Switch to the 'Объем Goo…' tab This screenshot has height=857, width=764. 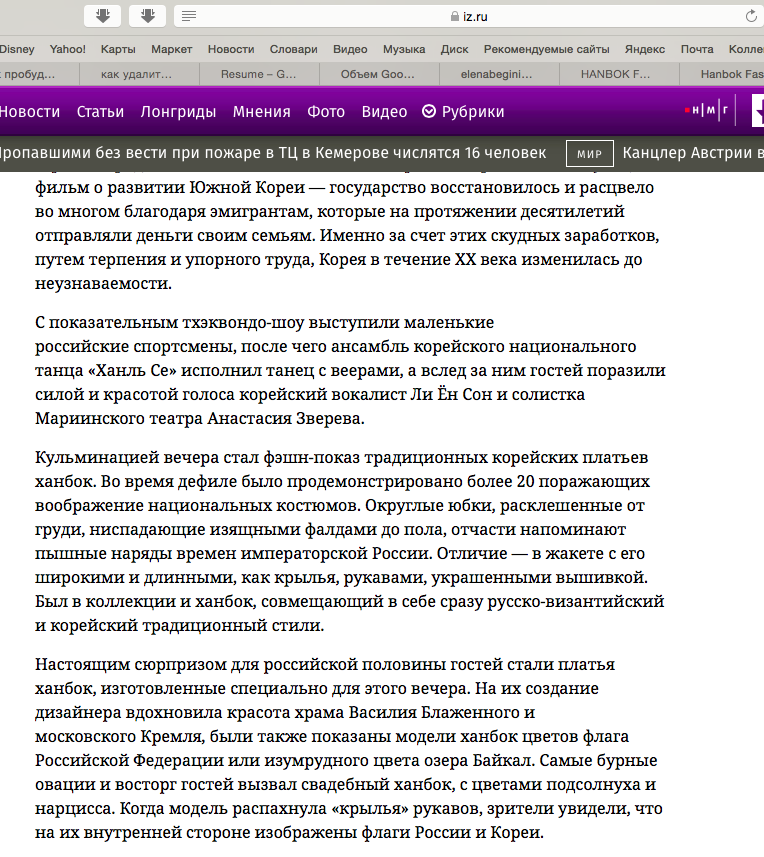(379, 74)
